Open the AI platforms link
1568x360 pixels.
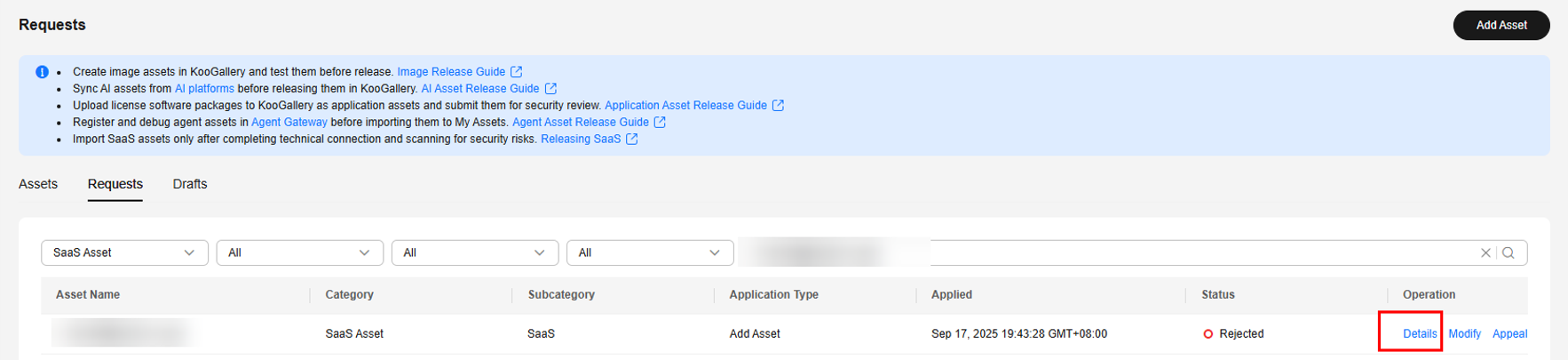point(204,89)
